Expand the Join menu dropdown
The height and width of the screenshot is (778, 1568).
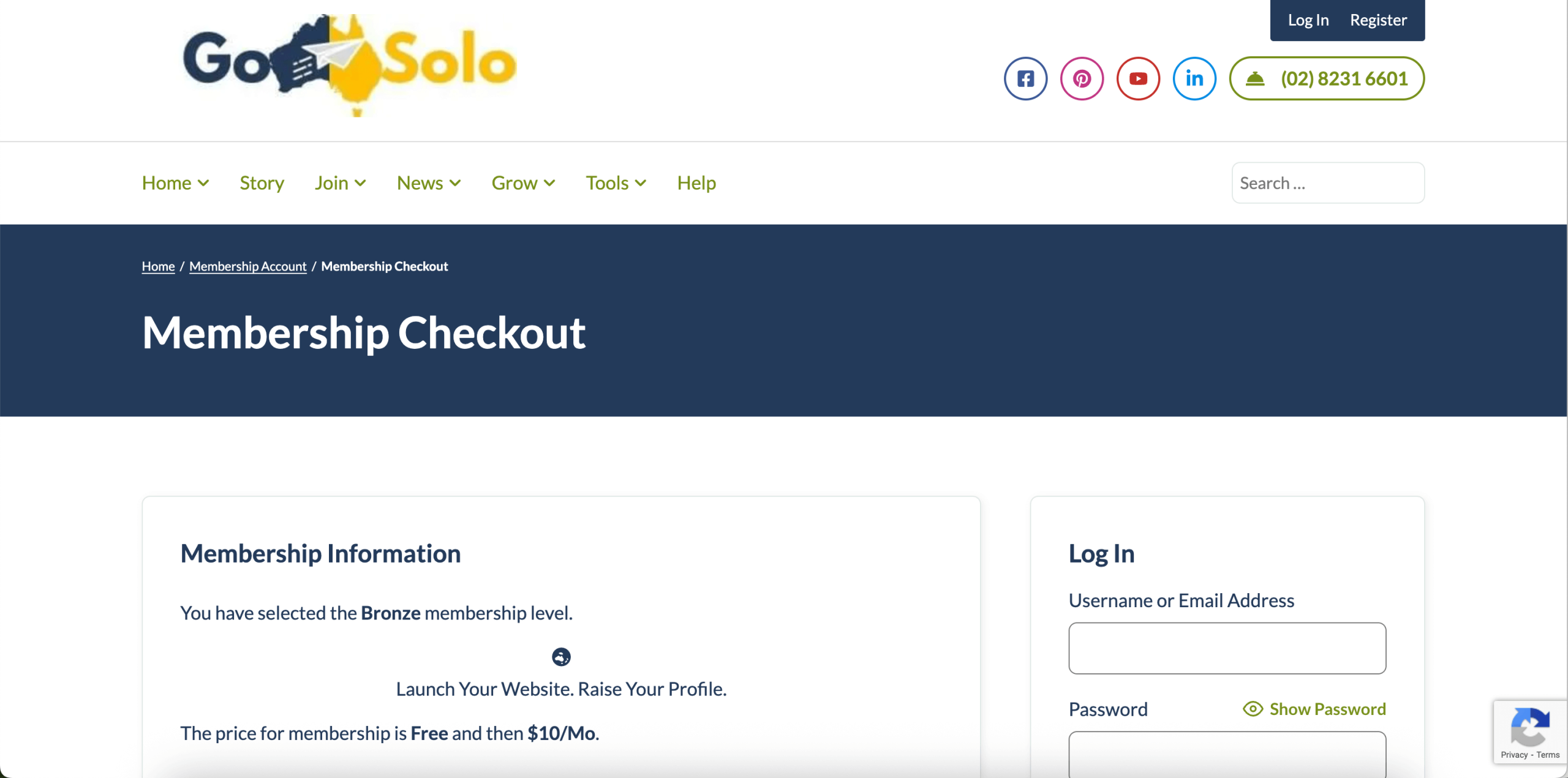(x=341, y=183)
